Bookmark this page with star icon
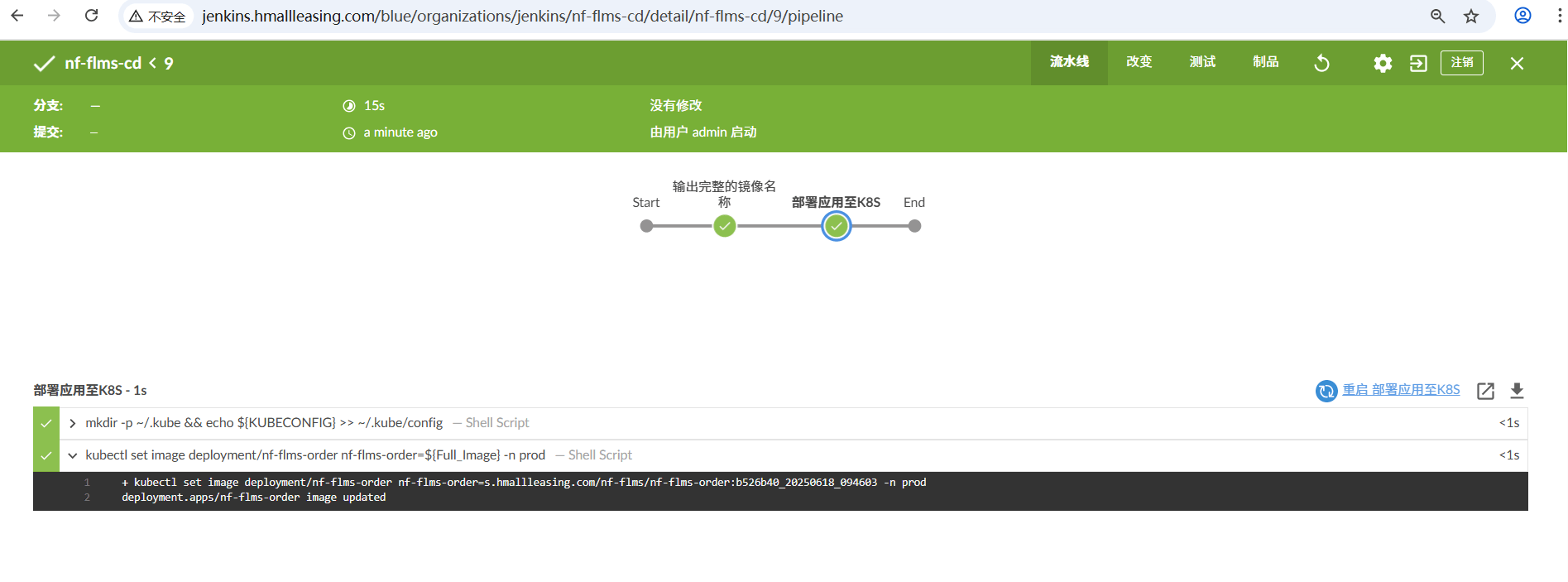The image size is (1568, 582). [x=1471, y=17]
